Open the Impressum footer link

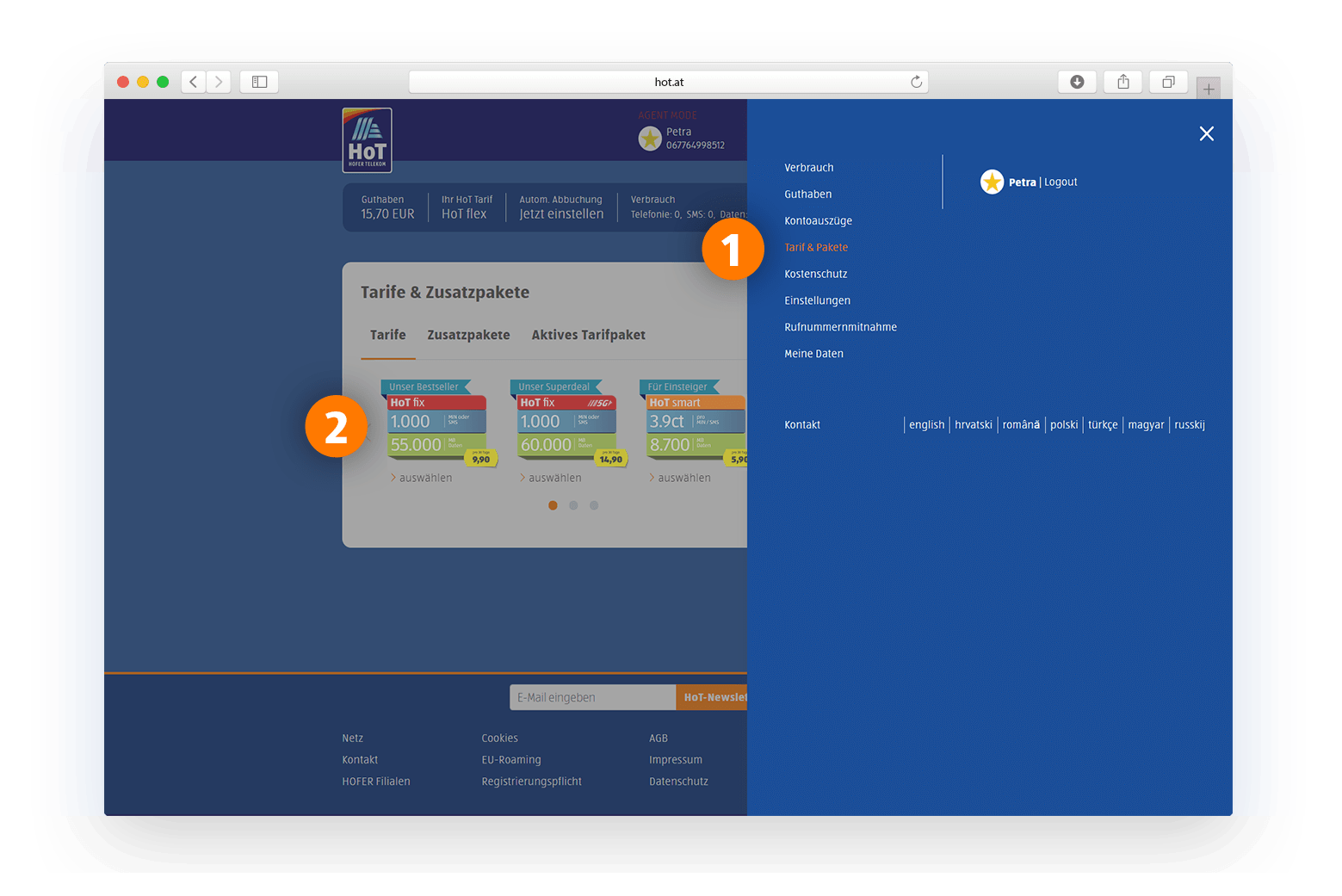click(676, 760)
